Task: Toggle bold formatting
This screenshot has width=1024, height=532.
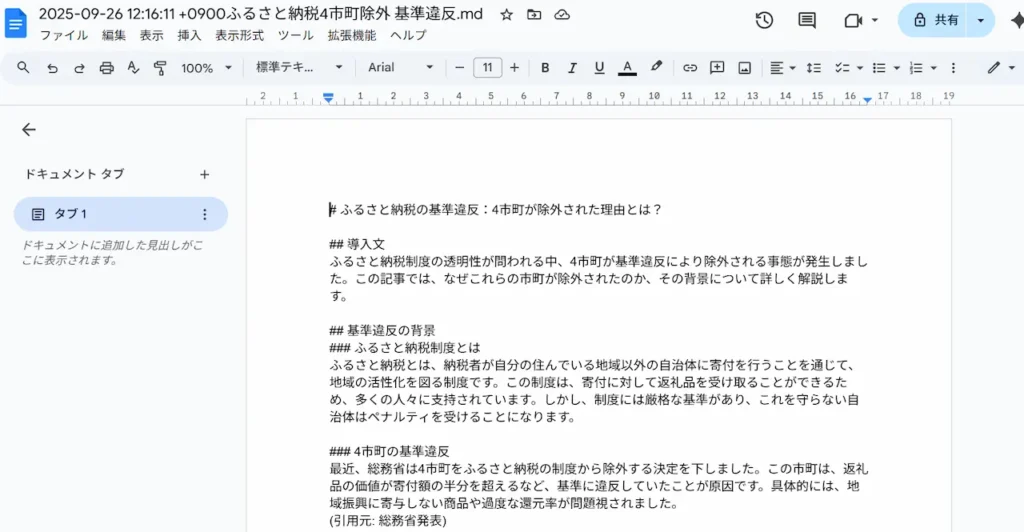Action: pos(545,68)
